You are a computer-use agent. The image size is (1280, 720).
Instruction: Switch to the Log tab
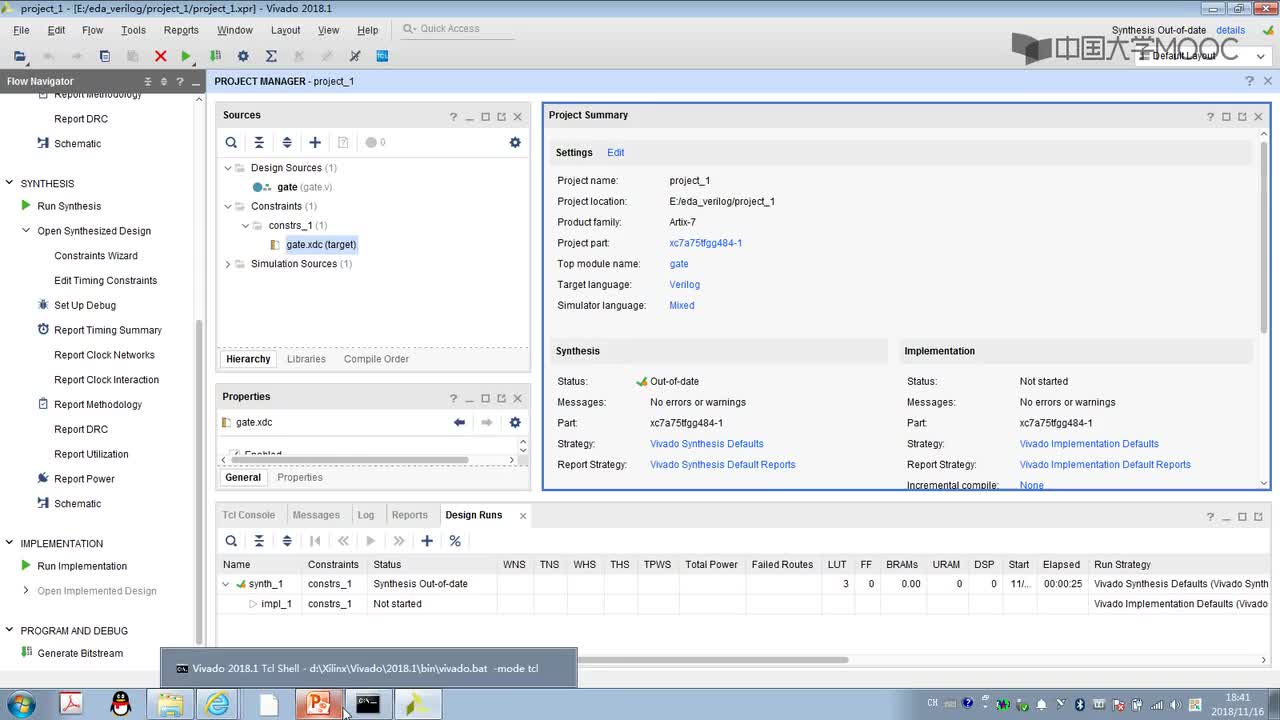click(366, 515)
